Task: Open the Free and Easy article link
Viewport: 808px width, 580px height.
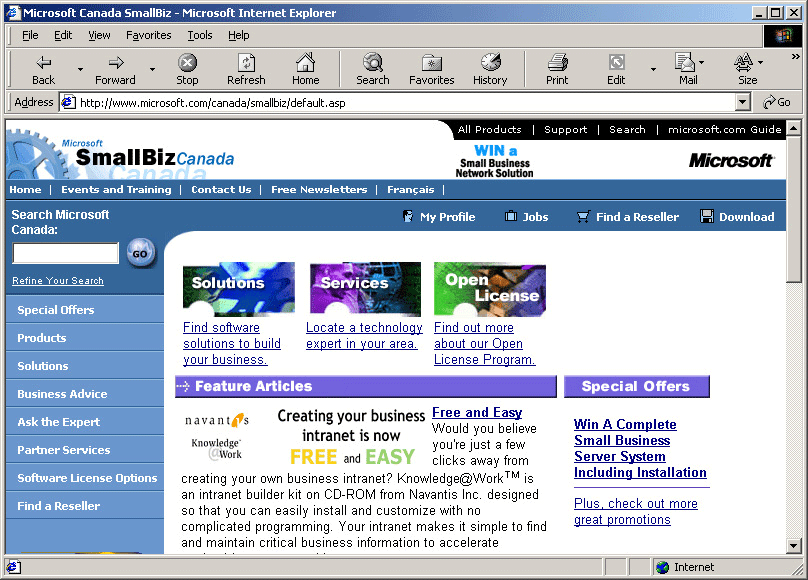Action: [477, 413]
